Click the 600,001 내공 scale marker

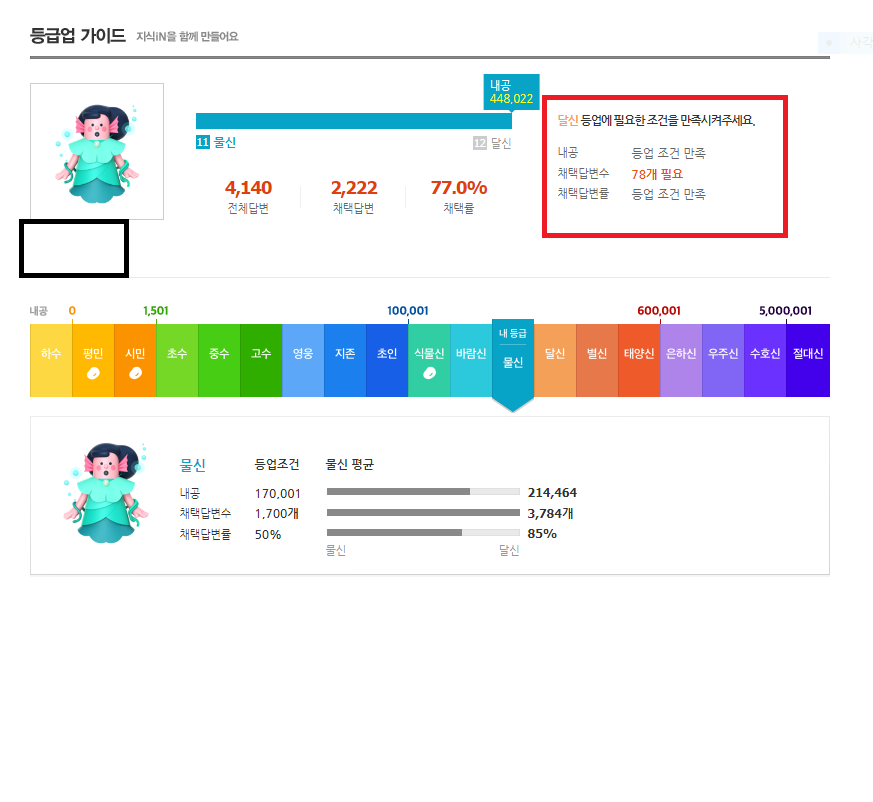pos(659,311)
